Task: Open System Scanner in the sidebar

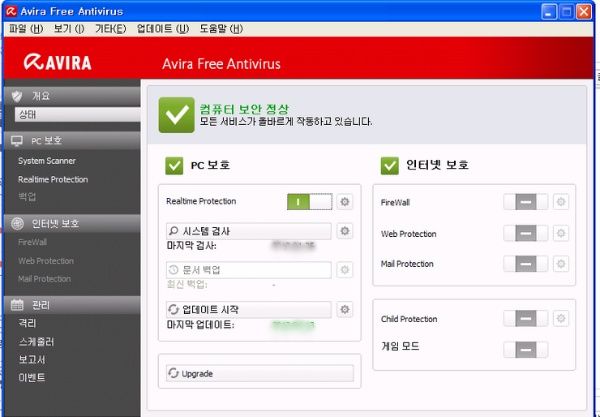Action: point(47,161)
